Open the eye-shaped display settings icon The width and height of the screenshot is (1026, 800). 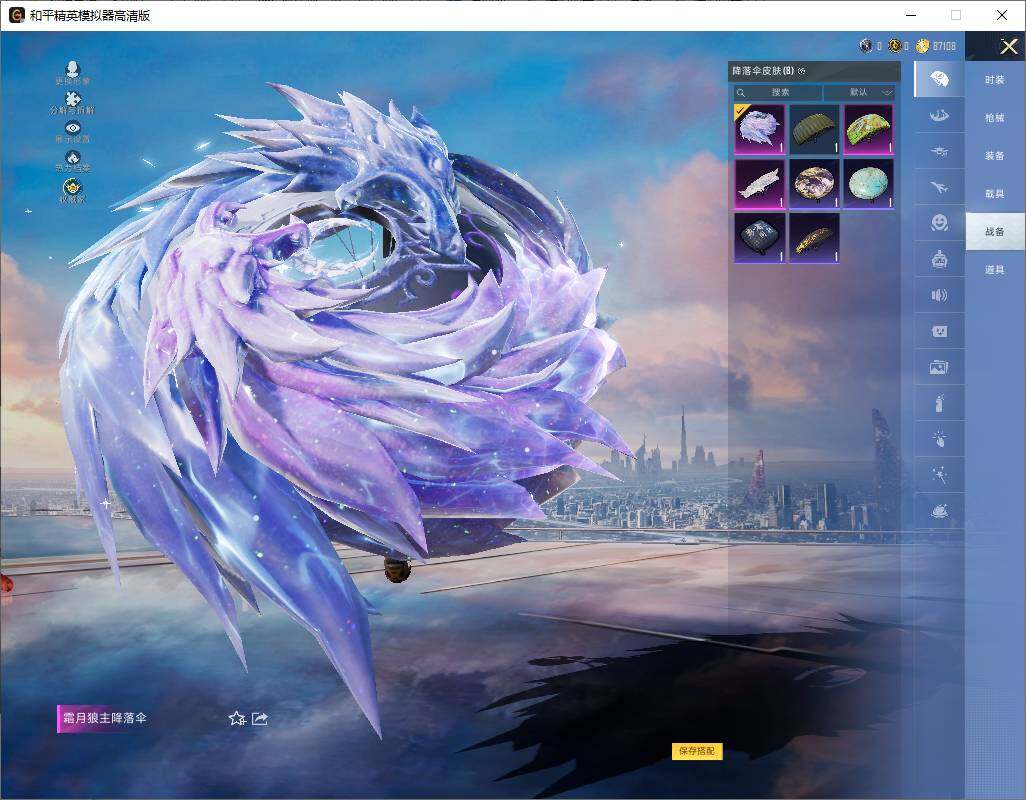[73, 128]
